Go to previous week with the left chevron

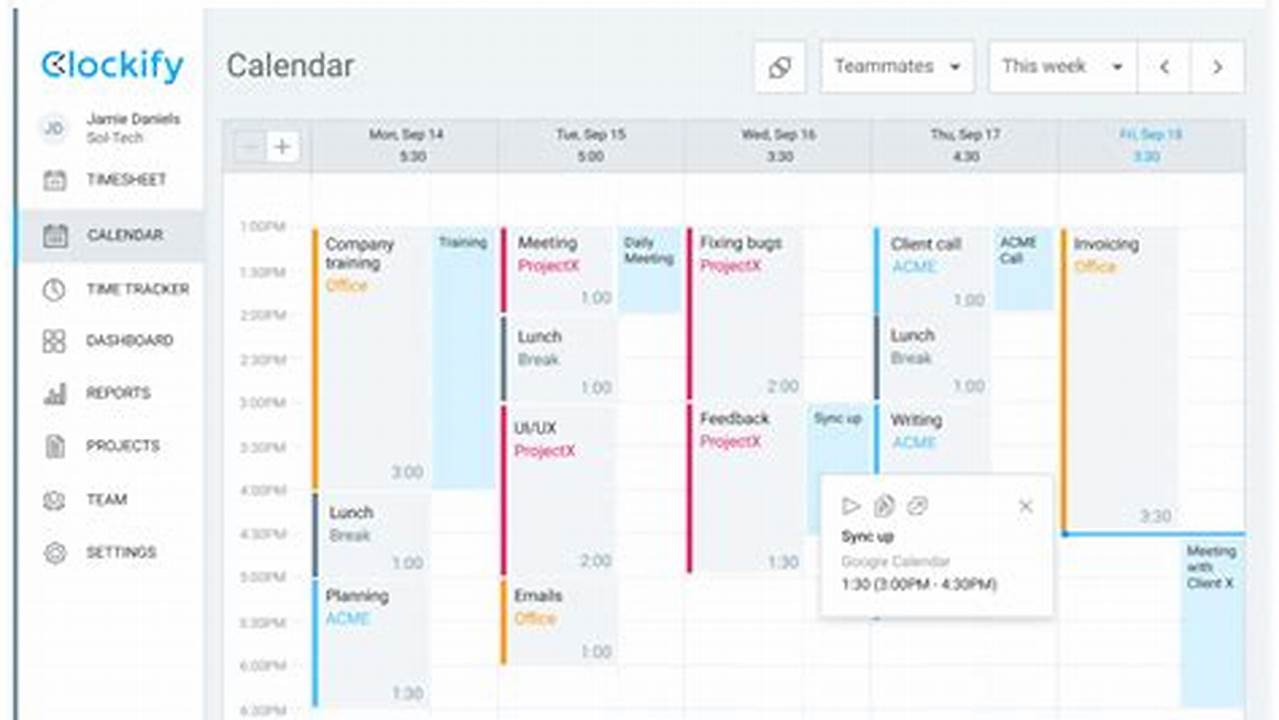point(1163,67)
